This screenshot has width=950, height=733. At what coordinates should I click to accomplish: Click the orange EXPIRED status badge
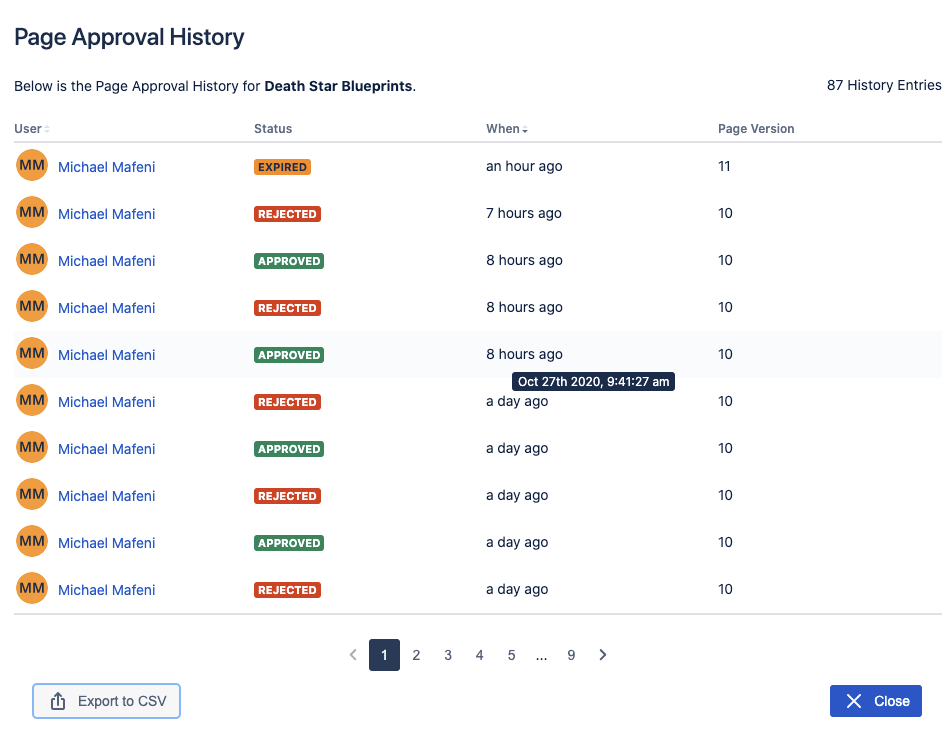coord(282,167)
